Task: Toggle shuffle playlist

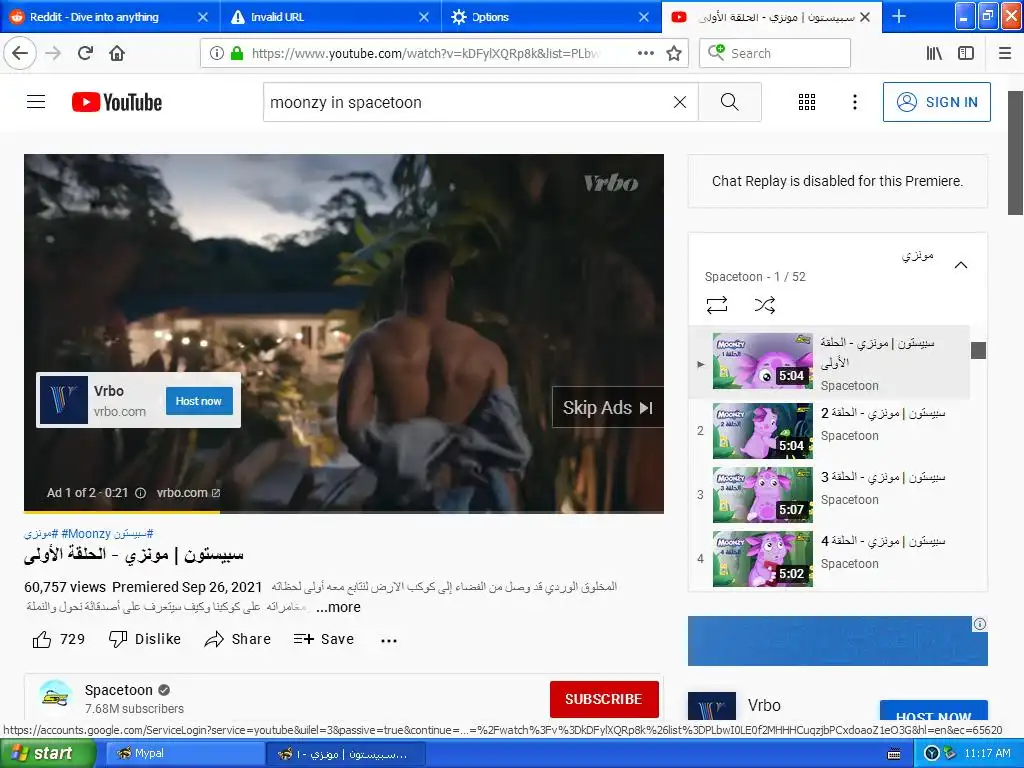Action: [765, 305]
